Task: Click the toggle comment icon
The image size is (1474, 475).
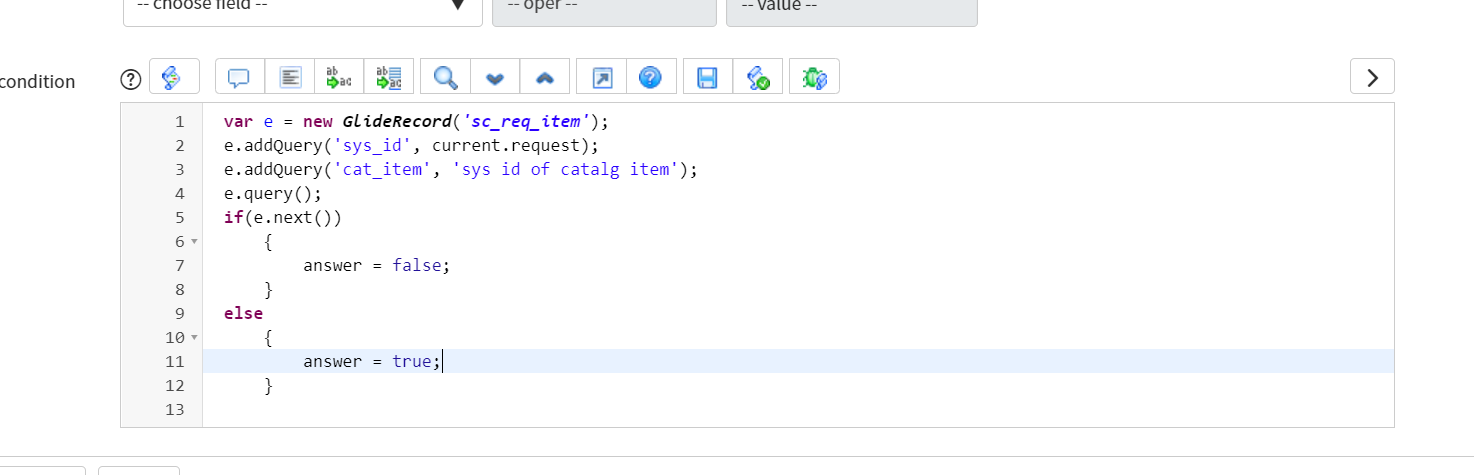Action: pos(239,77)
